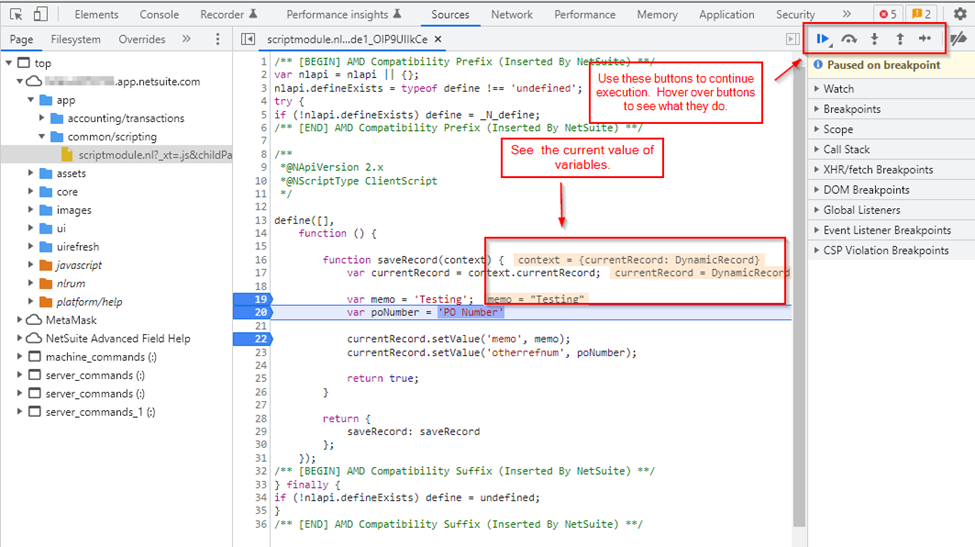The image size is (975, 547).
Task: Click the 'PO Number' string on line 20
Action: point(471,312)
